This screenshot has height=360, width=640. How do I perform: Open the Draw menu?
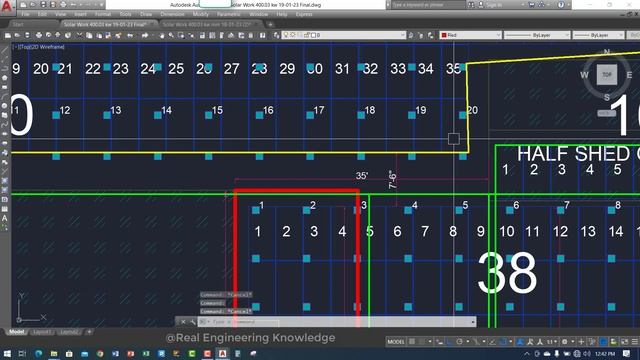[146, 14]
